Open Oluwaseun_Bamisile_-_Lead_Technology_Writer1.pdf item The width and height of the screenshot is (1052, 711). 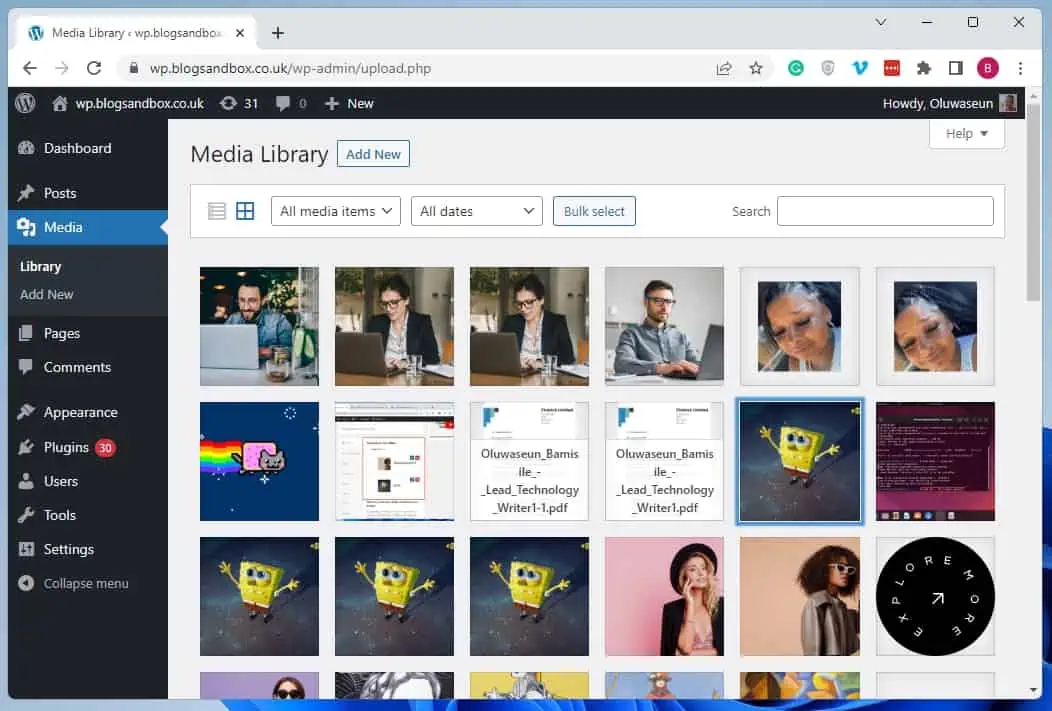coord(664,461)
